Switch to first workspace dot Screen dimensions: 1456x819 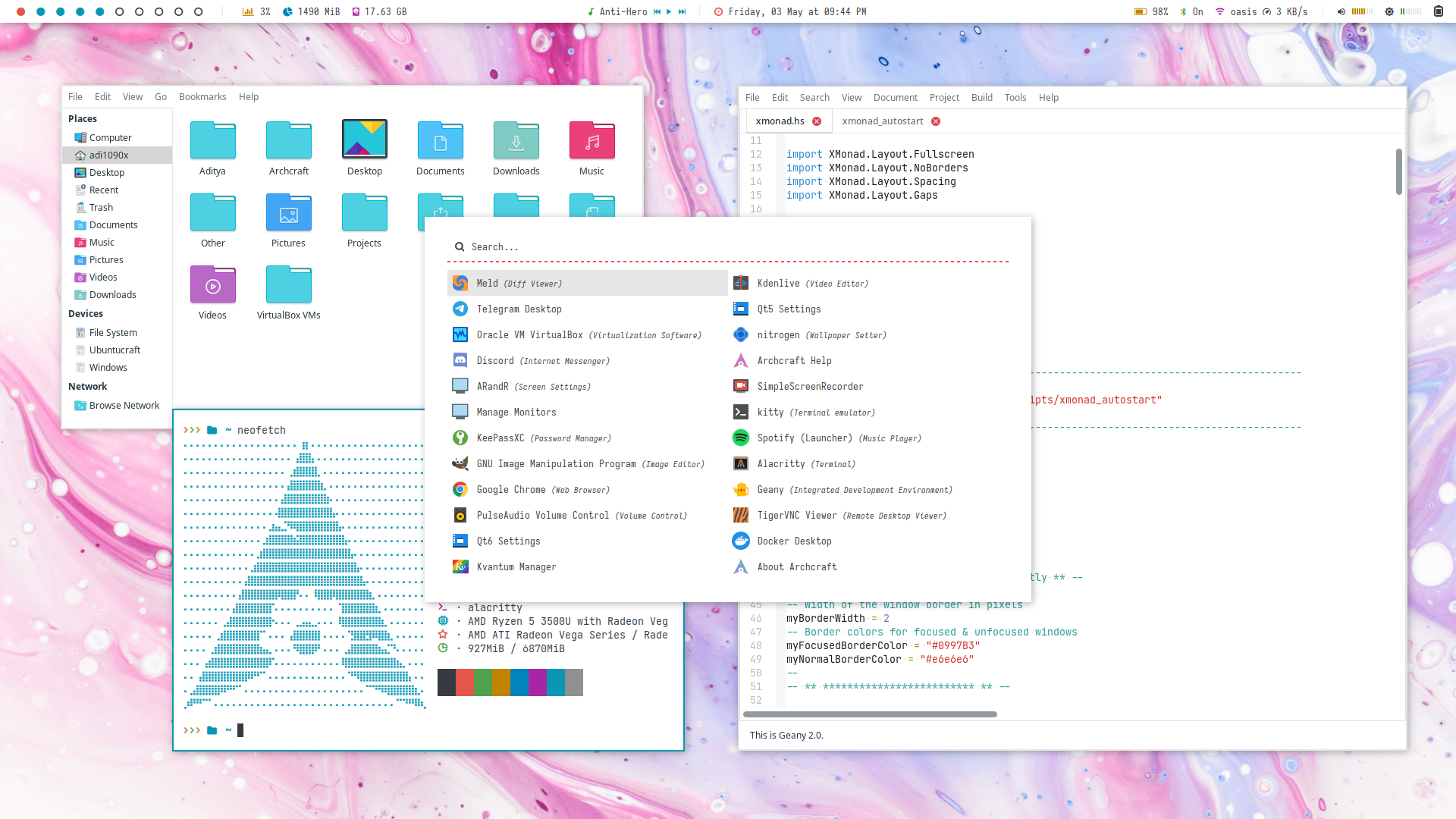[x=21, y=11]
